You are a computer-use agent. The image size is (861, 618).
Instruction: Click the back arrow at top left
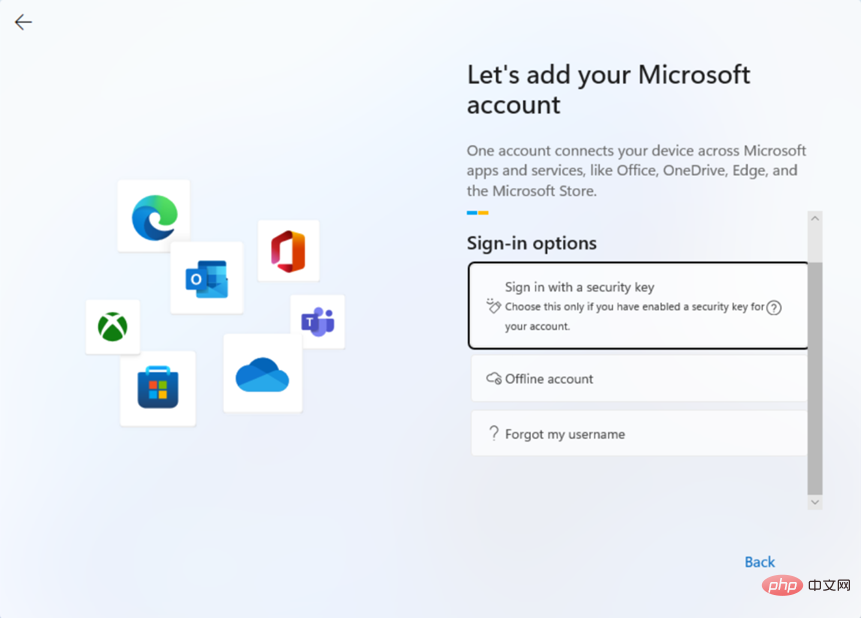point(22,22)
